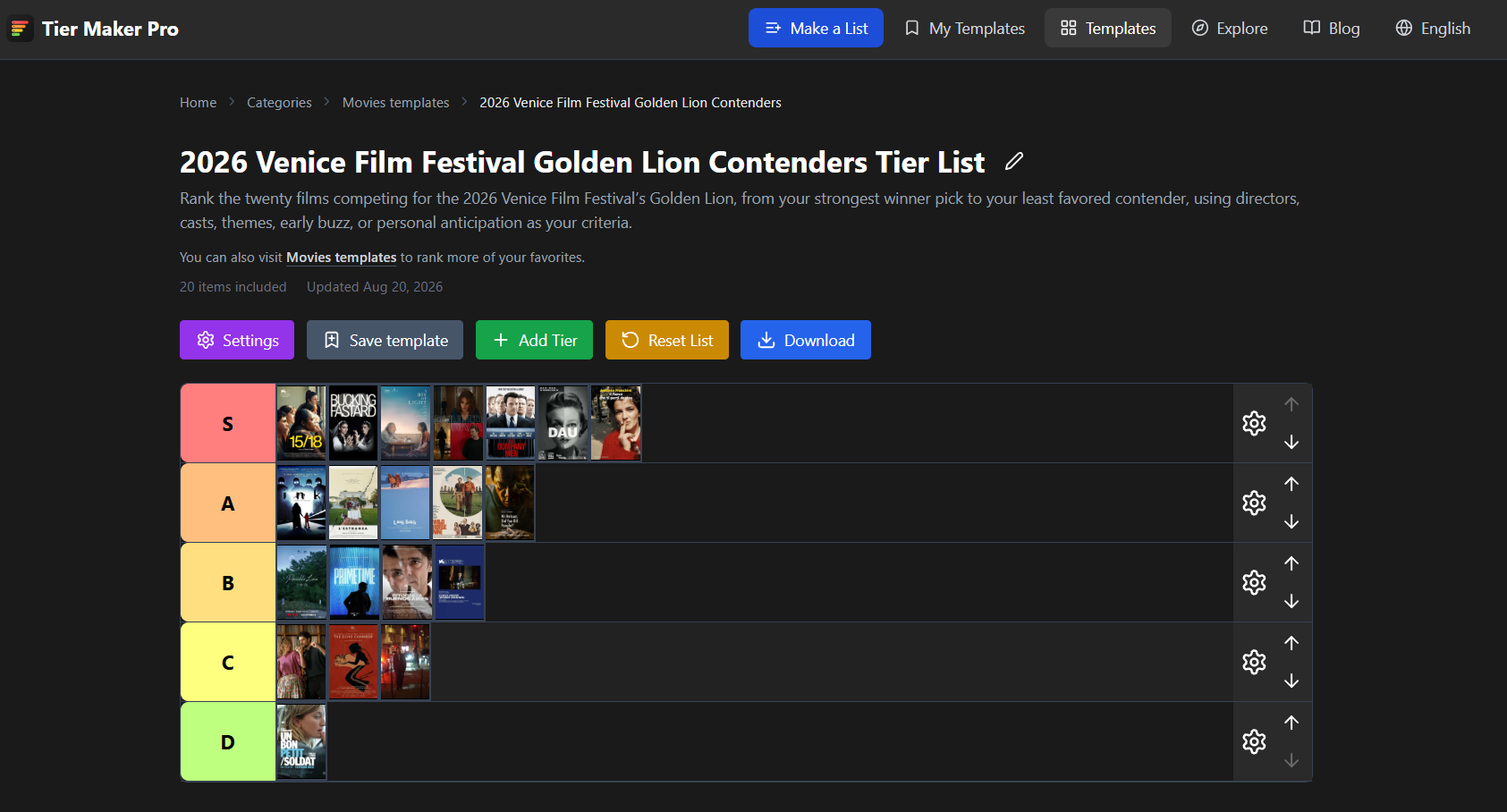The image size is (1507, 812).
Task: Open settings gear for the A tier row
Action: click(1254, 503)
